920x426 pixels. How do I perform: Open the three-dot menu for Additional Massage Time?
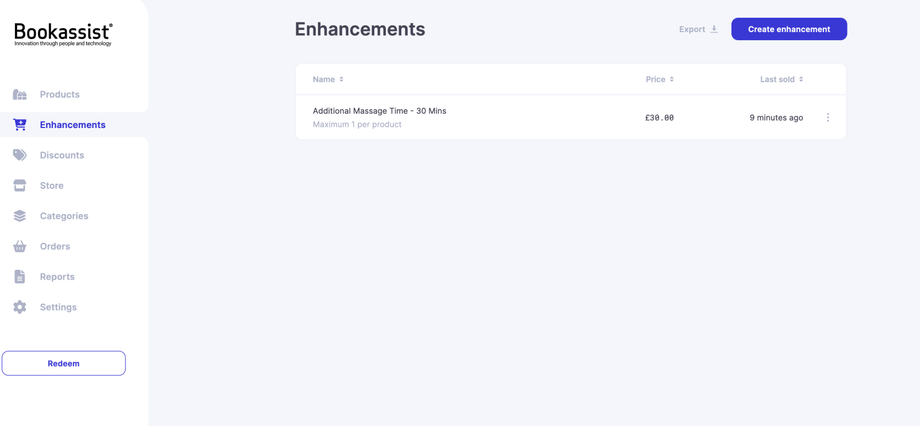click(828, 118)
